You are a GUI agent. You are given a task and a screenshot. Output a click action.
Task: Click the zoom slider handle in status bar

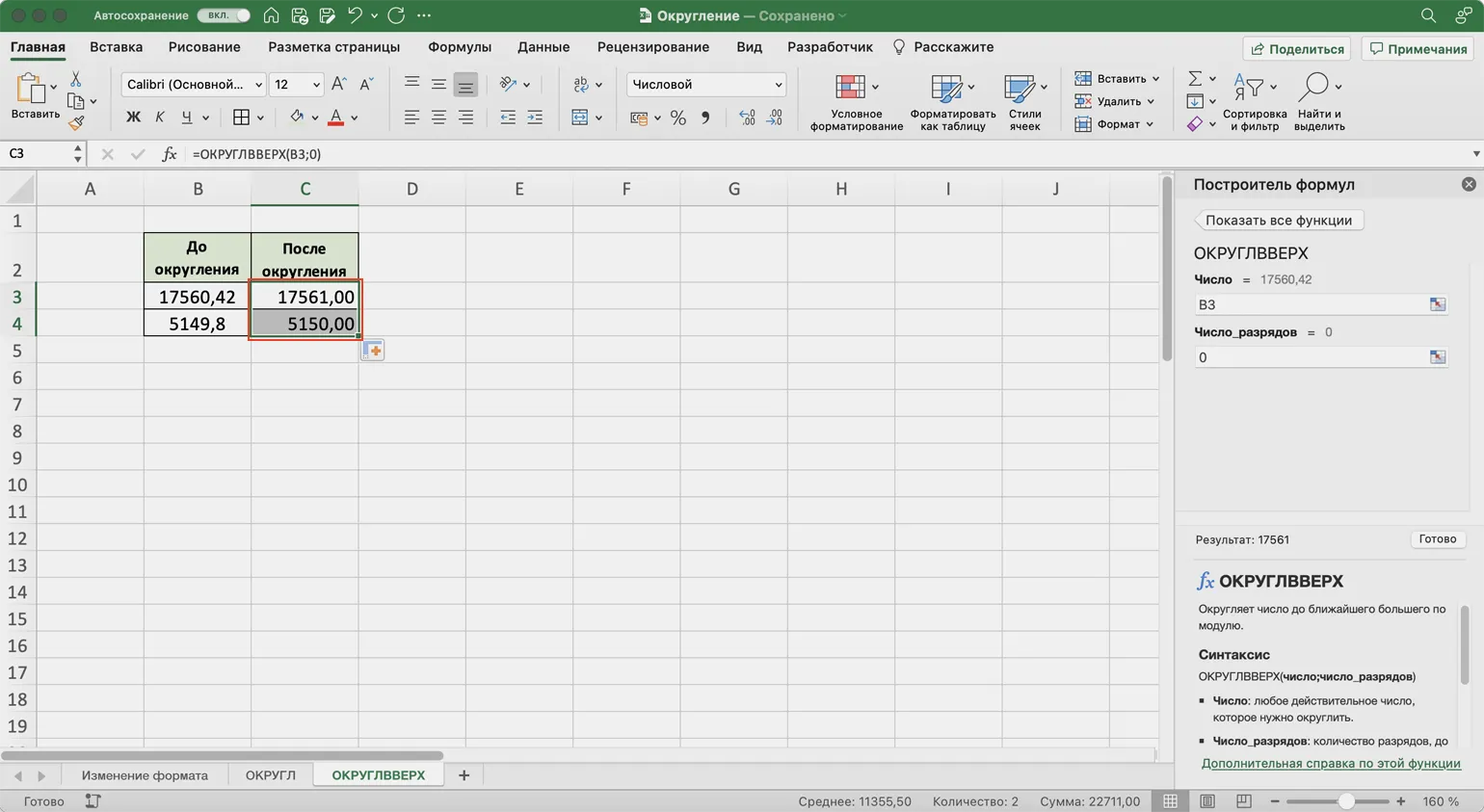1346,801
